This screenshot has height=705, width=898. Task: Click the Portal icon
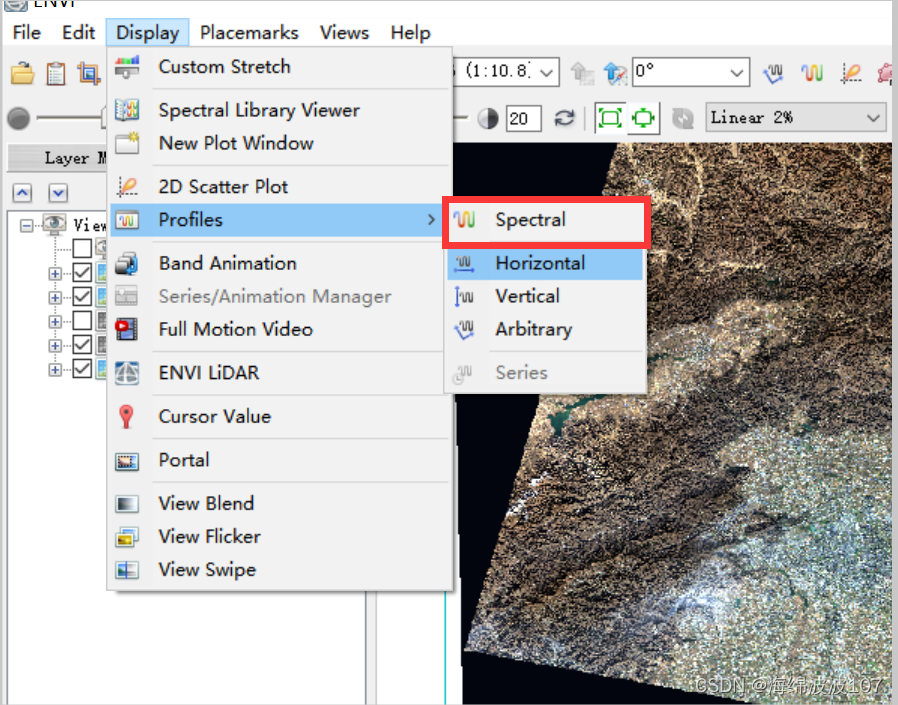[127, 461]
